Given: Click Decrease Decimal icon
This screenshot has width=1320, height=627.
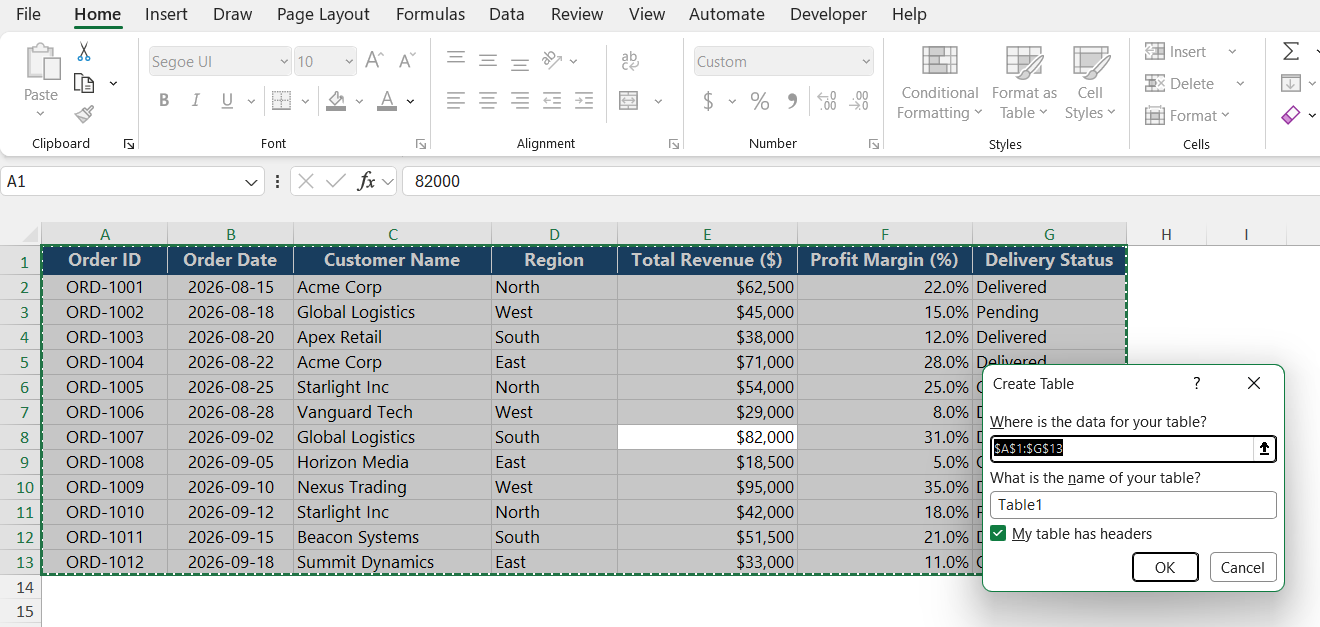Looking at the screenshot, I should pos(859,101).
